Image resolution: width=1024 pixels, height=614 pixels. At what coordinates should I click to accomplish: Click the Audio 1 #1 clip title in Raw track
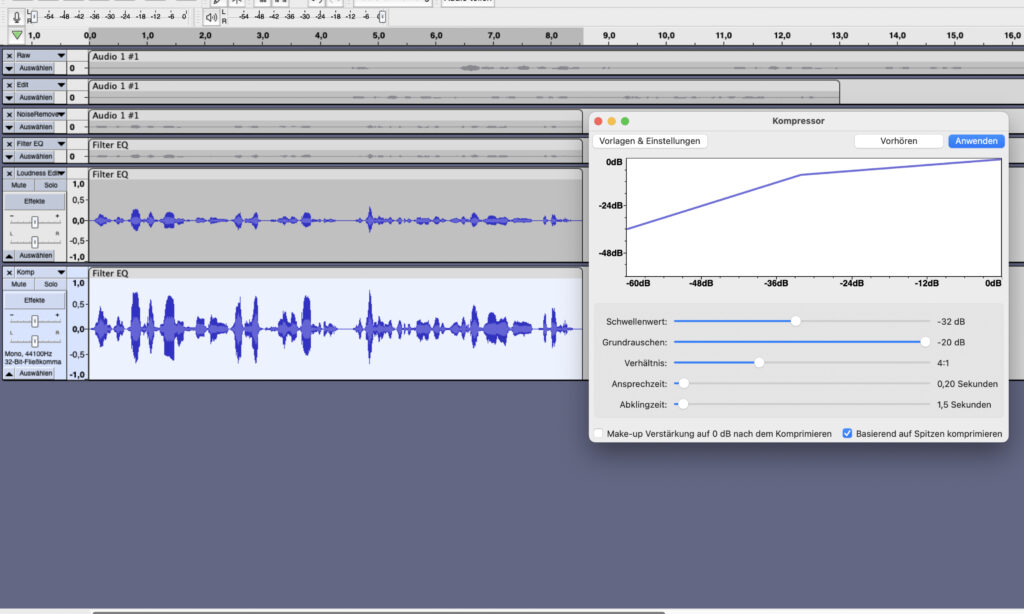tap(116, 57)
